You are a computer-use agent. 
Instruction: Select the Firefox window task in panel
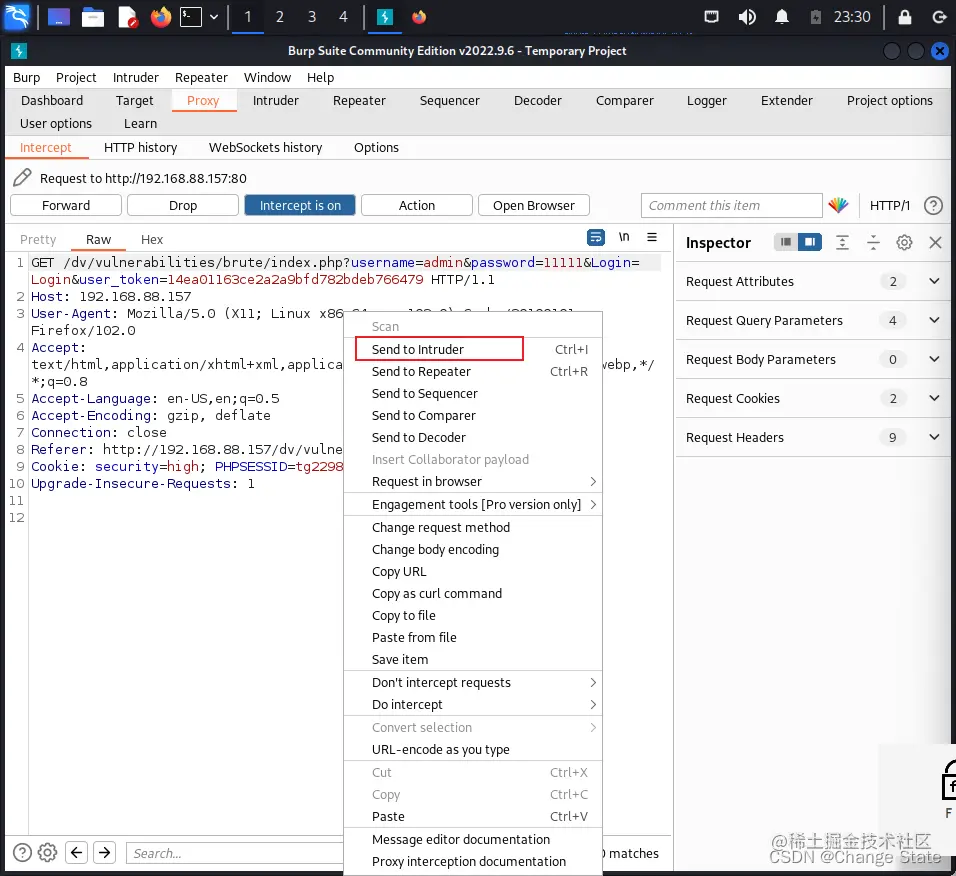click(419, 17)
